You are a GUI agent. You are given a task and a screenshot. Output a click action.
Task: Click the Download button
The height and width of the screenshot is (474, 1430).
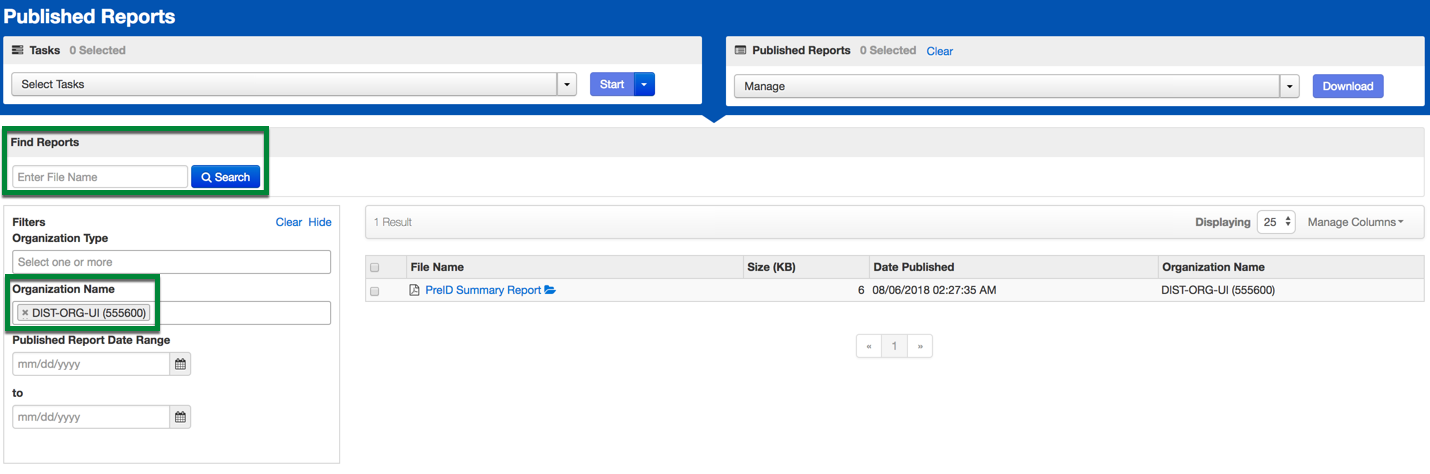pos(1347,87)
